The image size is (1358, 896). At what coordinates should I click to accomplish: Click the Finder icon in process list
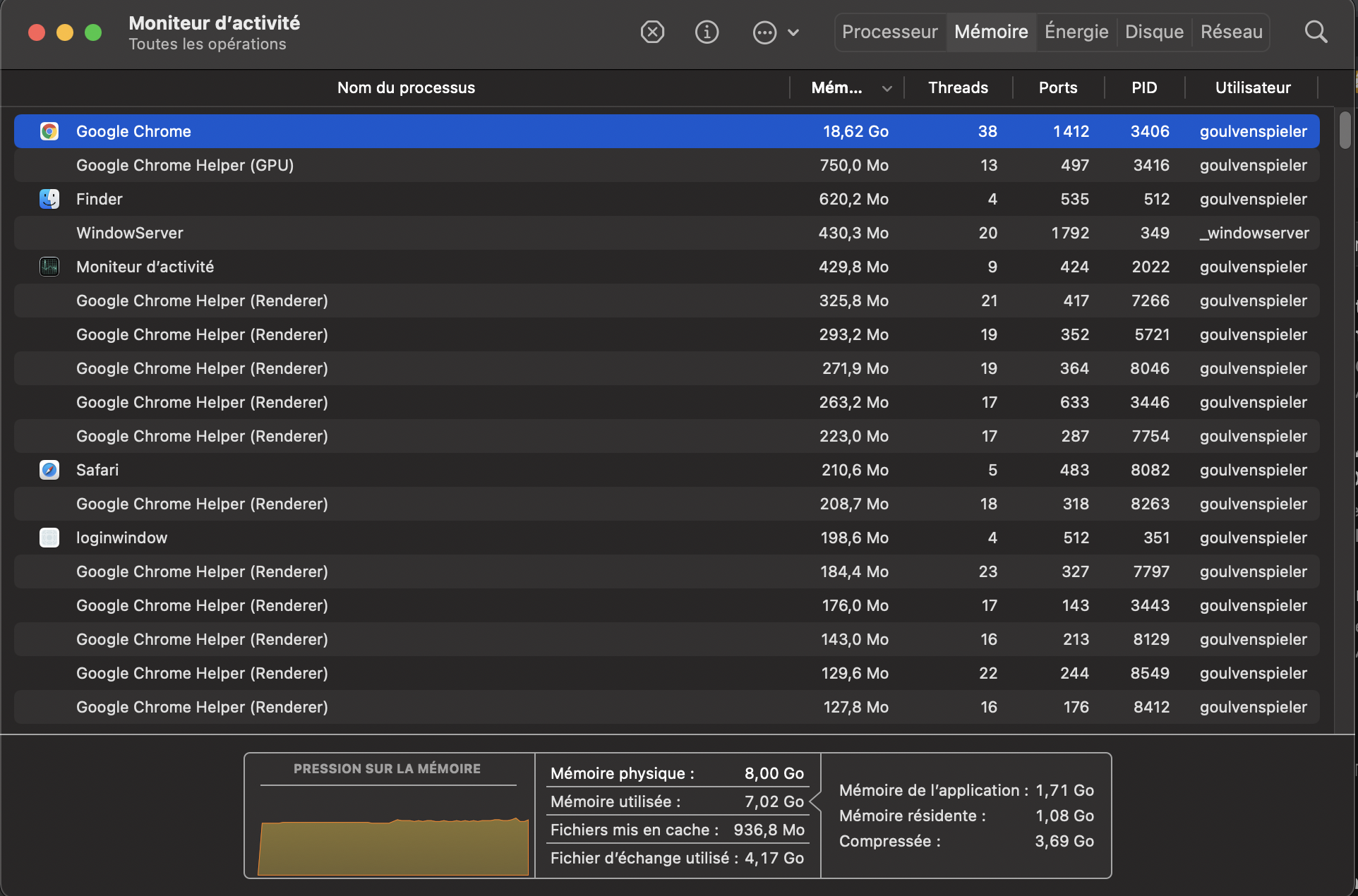pyautogui.click(x=49, y=199)
